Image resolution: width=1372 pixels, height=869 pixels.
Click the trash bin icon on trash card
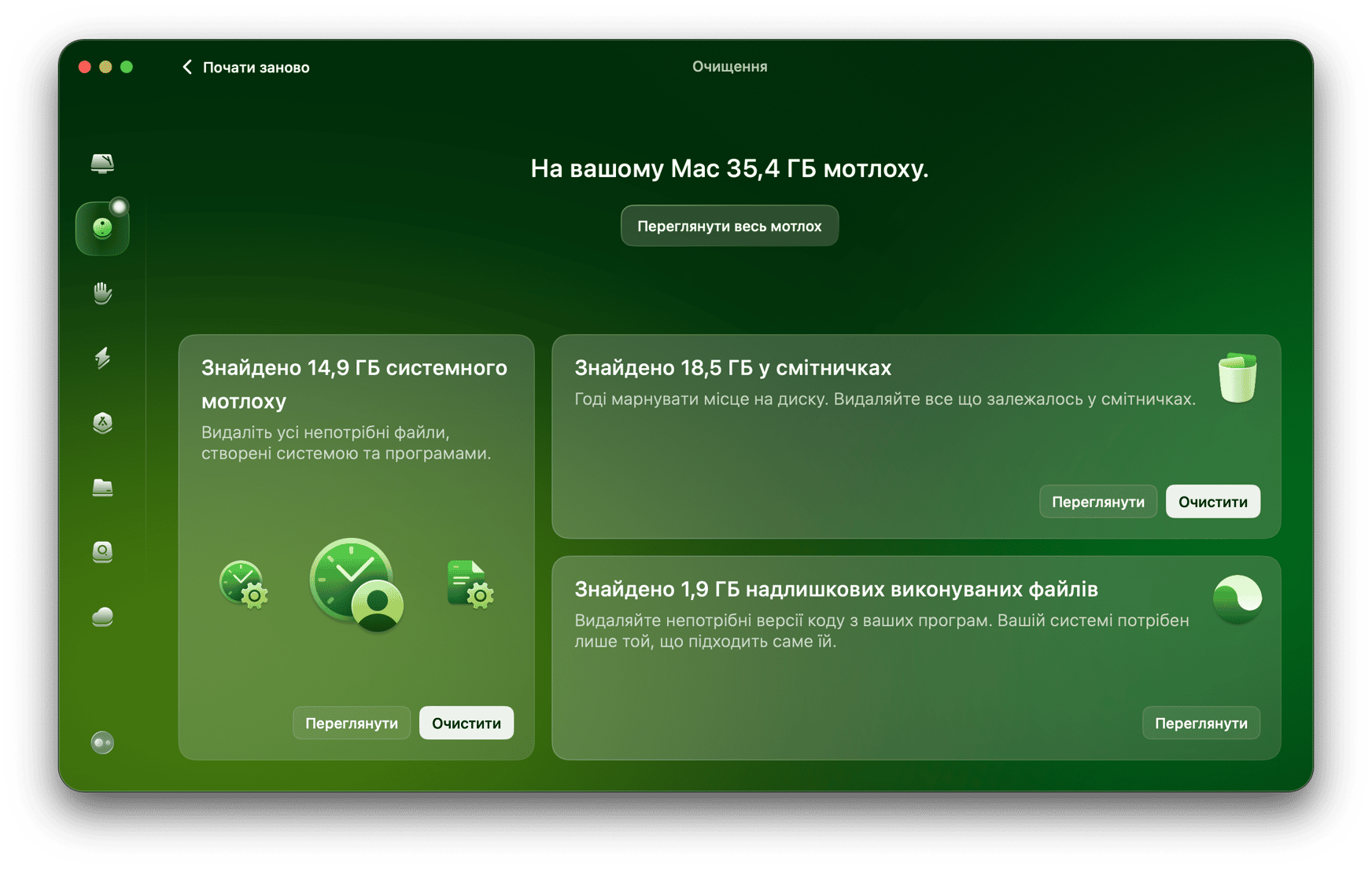coord(1237,378)
